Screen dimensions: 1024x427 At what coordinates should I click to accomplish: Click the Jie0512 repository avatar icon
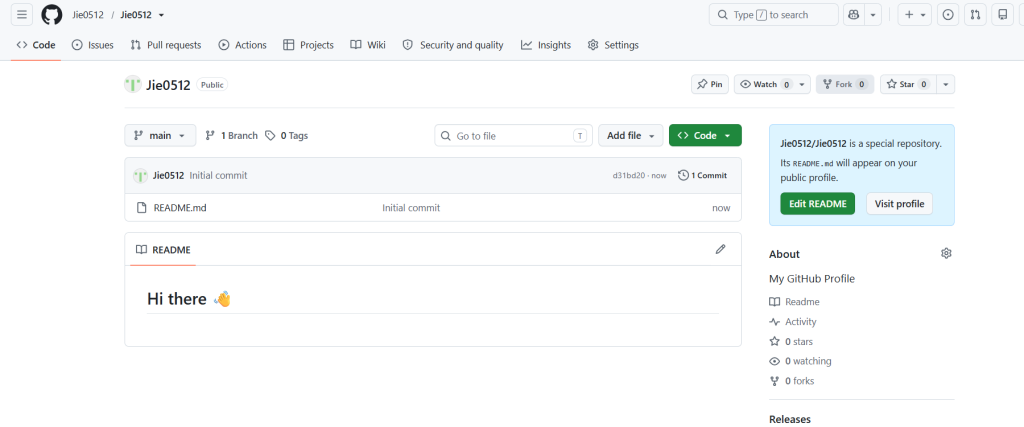[x=133, y=84]
